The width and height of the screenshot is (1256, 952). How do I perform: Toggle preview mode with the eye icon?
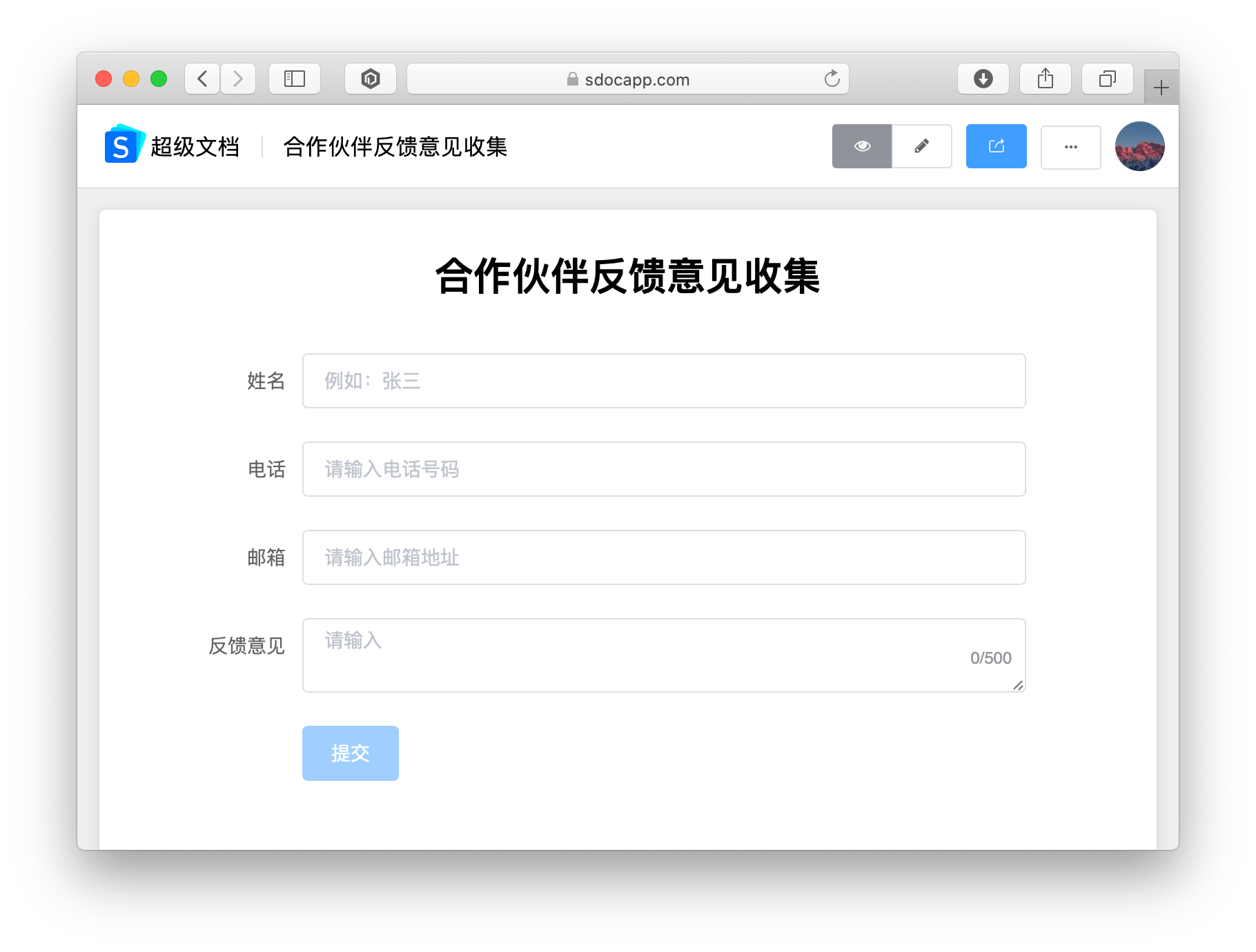[862, 146]
